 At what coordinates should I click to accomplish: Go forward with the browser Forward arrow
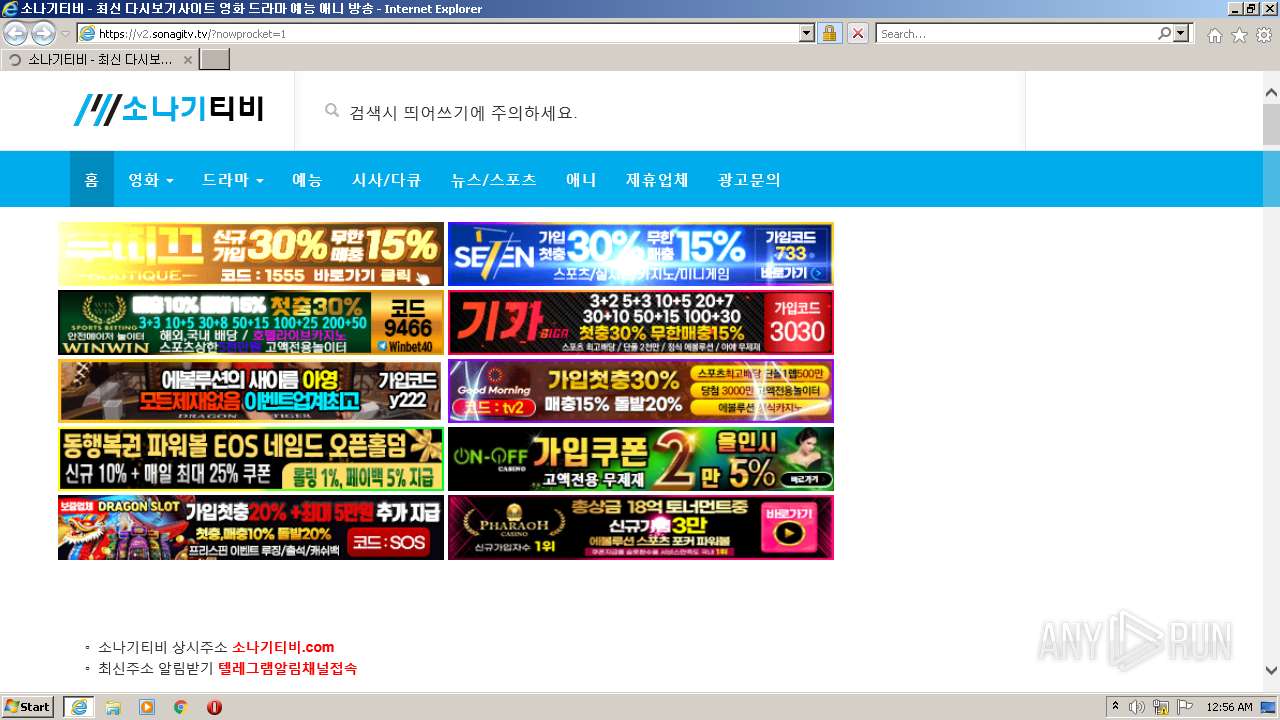coord(43,33)
